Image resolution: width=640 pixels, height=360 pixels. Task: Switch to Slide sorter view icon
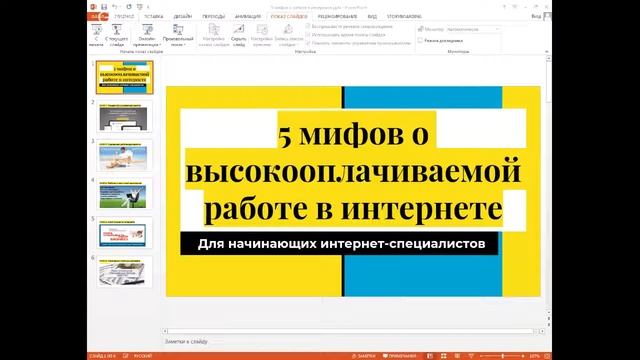coord(444,356)
